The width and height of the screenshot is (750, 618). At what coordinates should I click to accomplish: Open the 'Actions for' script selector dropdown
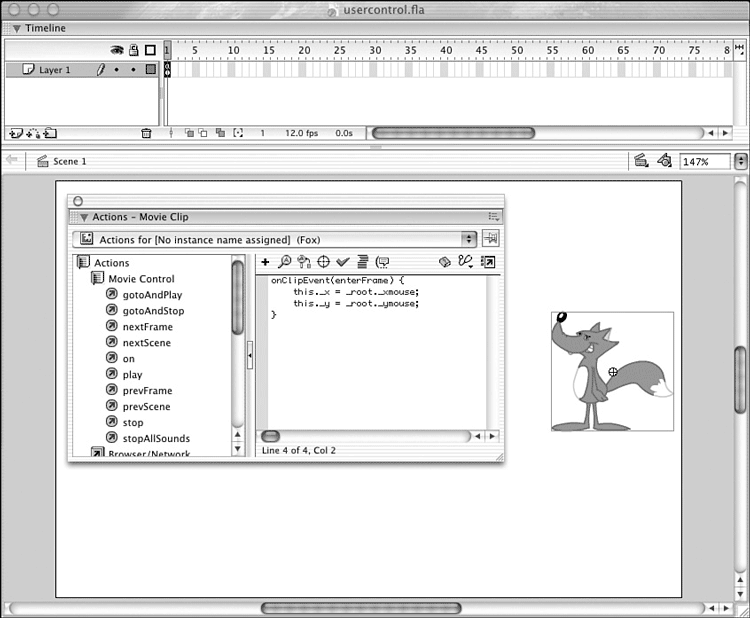468,240
